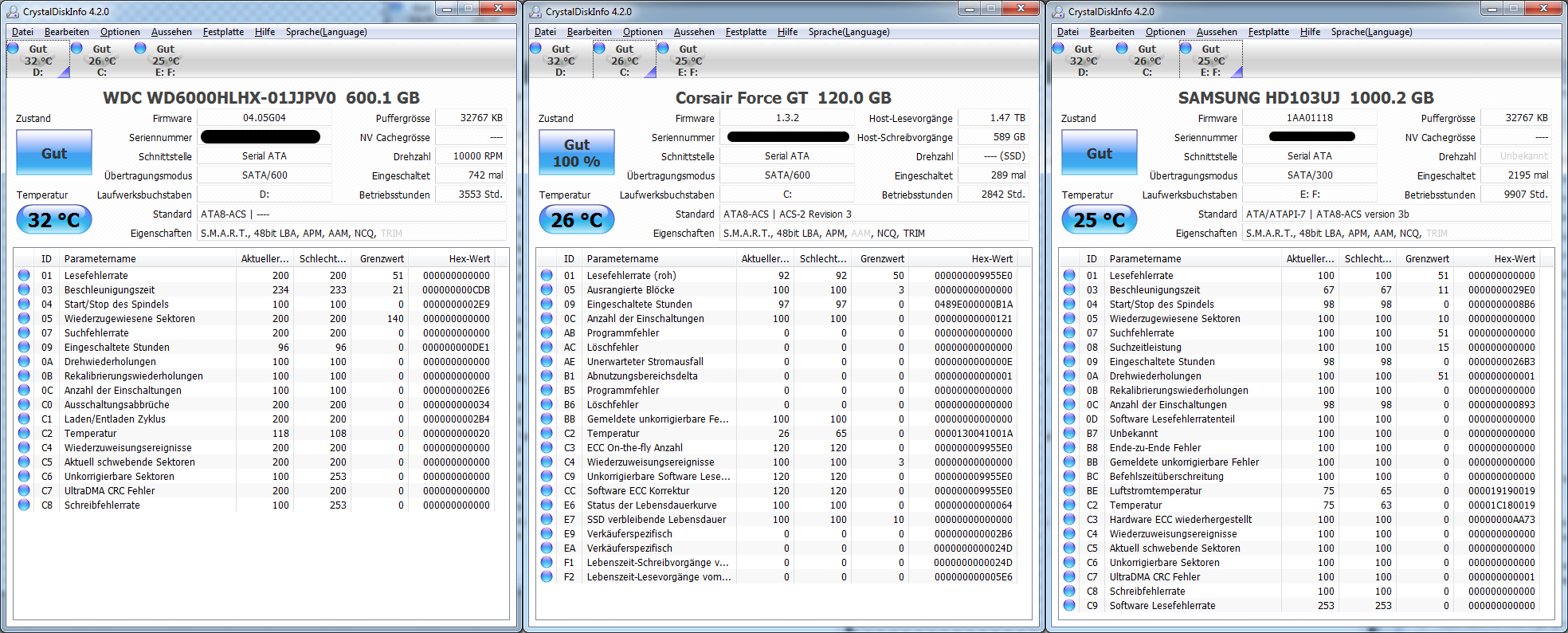
Task: Open the Datei menu in the WDC window
Action: (23, 32)
